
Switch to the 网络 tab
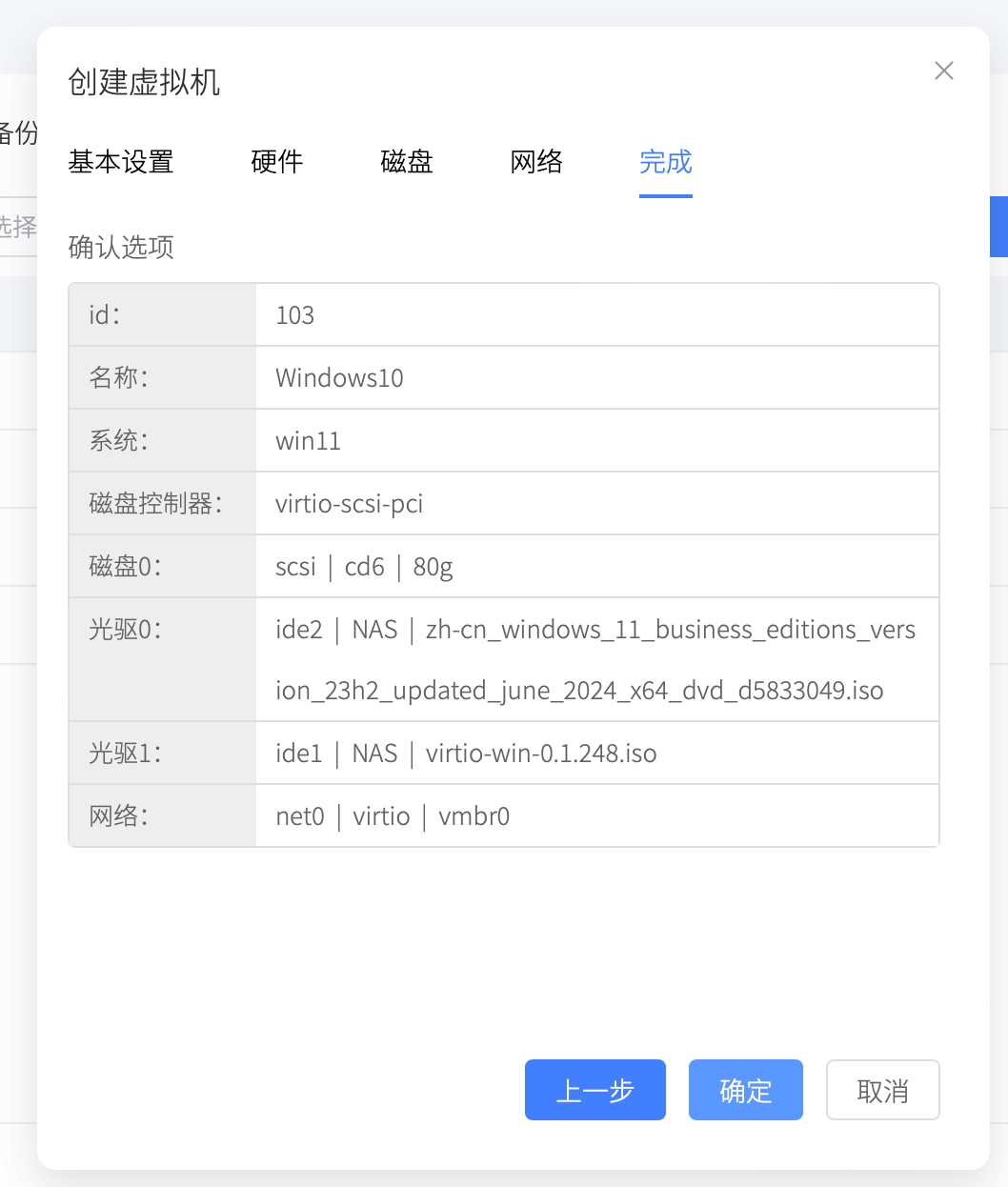[536, 163]
